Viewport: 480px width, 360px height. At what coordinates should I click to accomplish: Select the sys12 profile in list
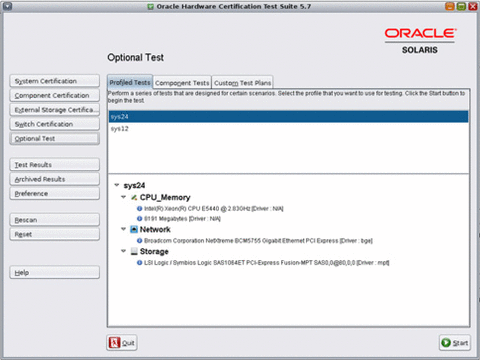288,129
